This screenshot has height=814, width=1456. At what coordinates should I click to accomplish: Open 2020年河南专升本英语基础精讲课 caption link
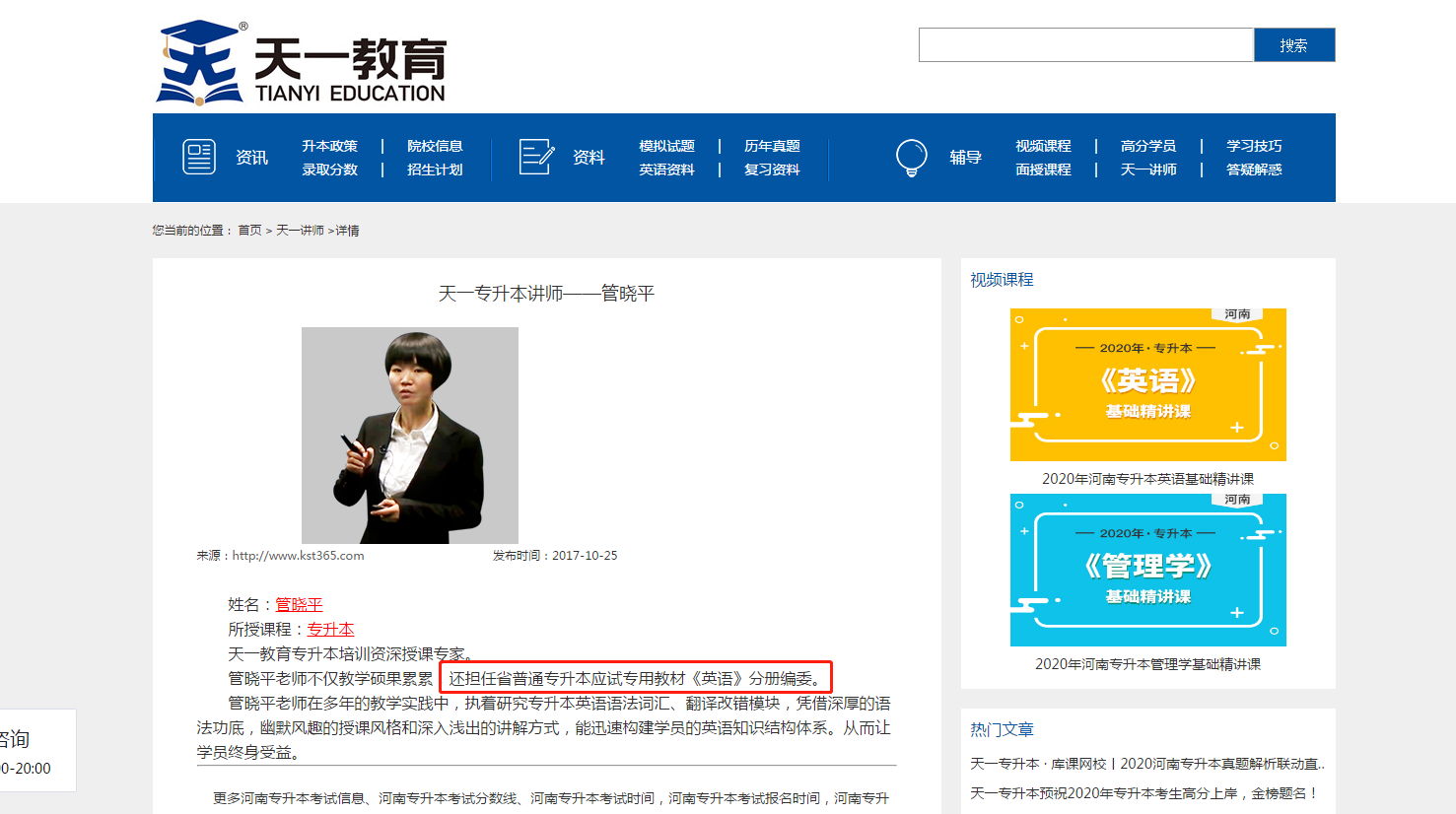pos(1148,479)
